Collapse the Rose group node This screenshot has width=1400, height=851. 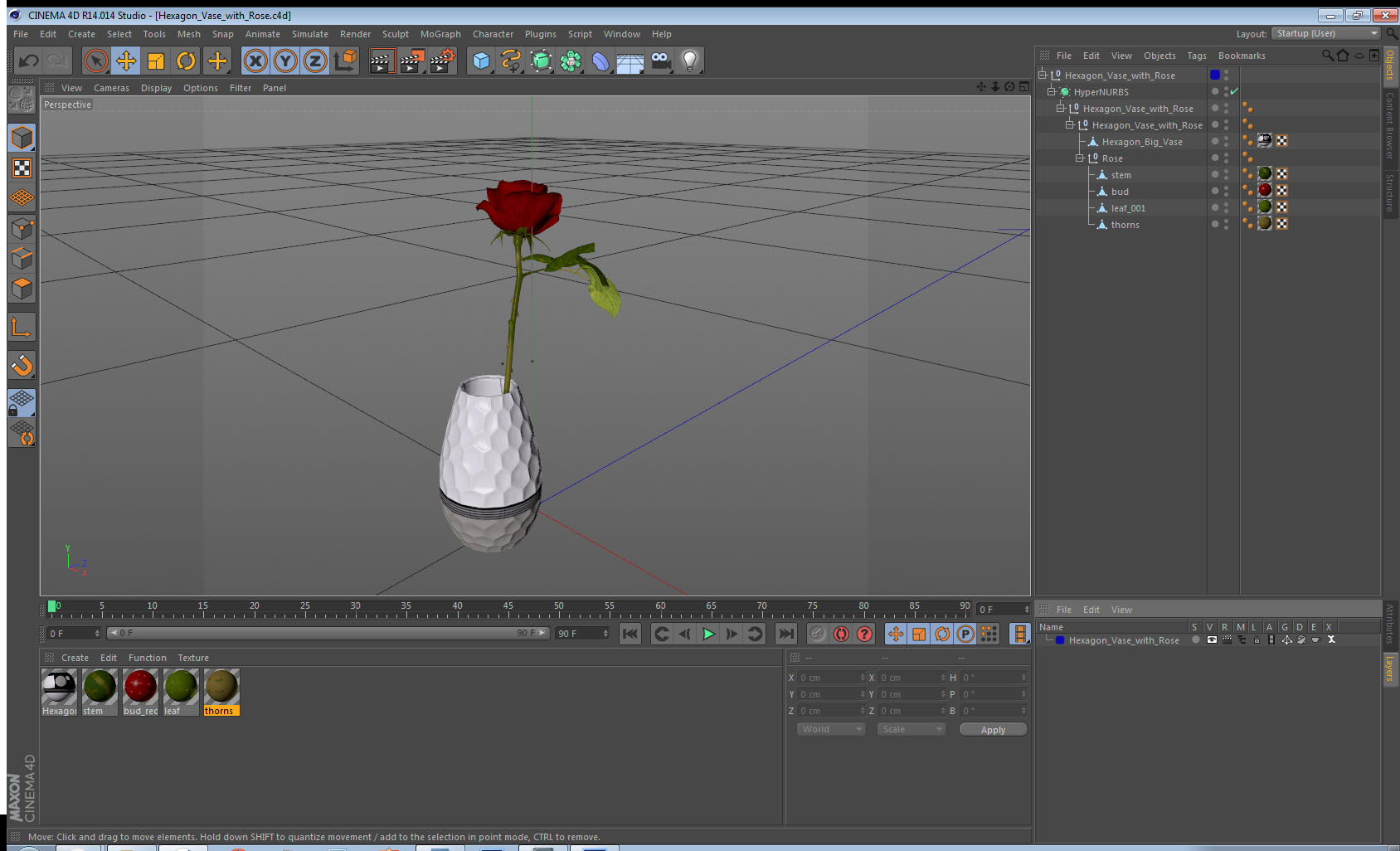coord(1079,158)
